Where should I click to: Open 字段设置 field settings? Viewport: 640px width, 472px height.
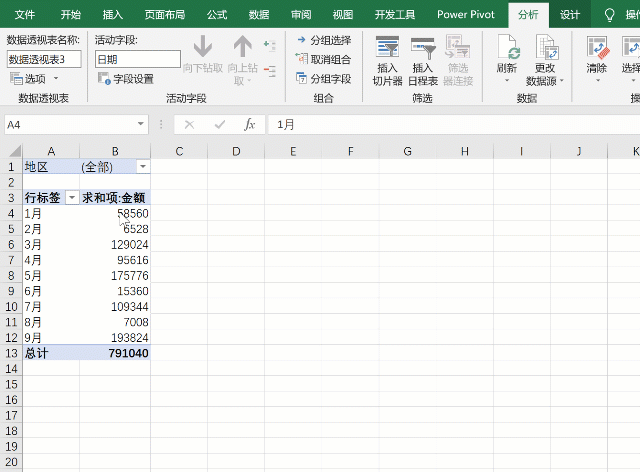coord(126,79)
